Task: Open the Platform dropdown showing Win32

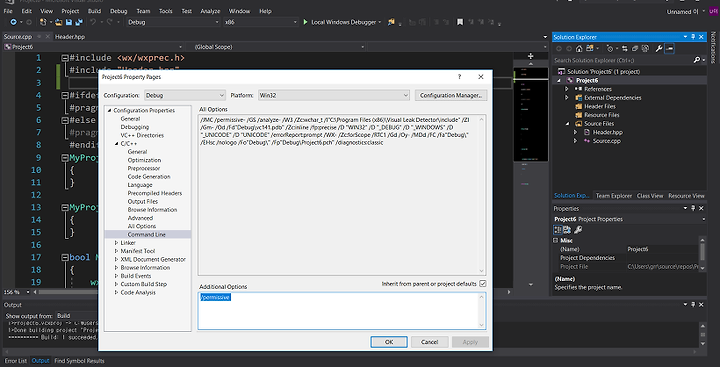Action: click(x=333, y=96)
